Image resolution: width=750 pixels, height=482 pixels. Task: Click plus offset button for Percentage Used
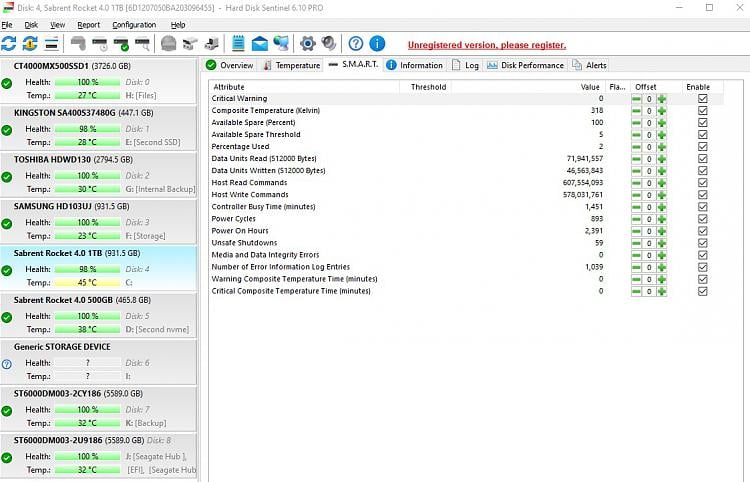pos(661,147)
